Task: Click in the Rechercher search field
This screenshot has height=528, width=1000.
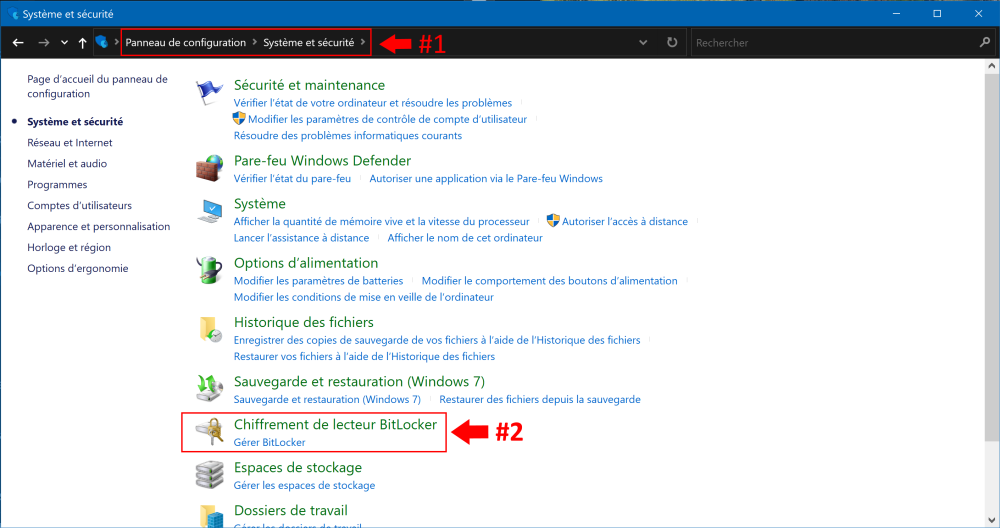Action: tap(835, 43)
